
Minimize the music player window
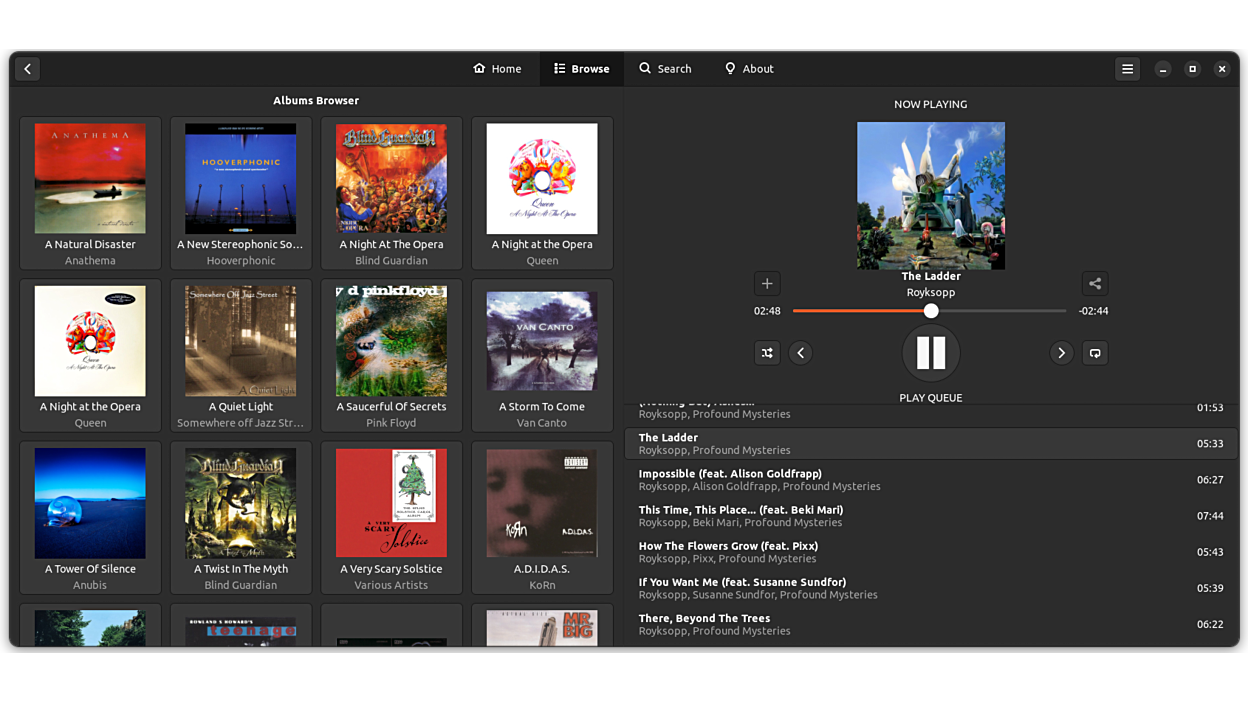1163,69
